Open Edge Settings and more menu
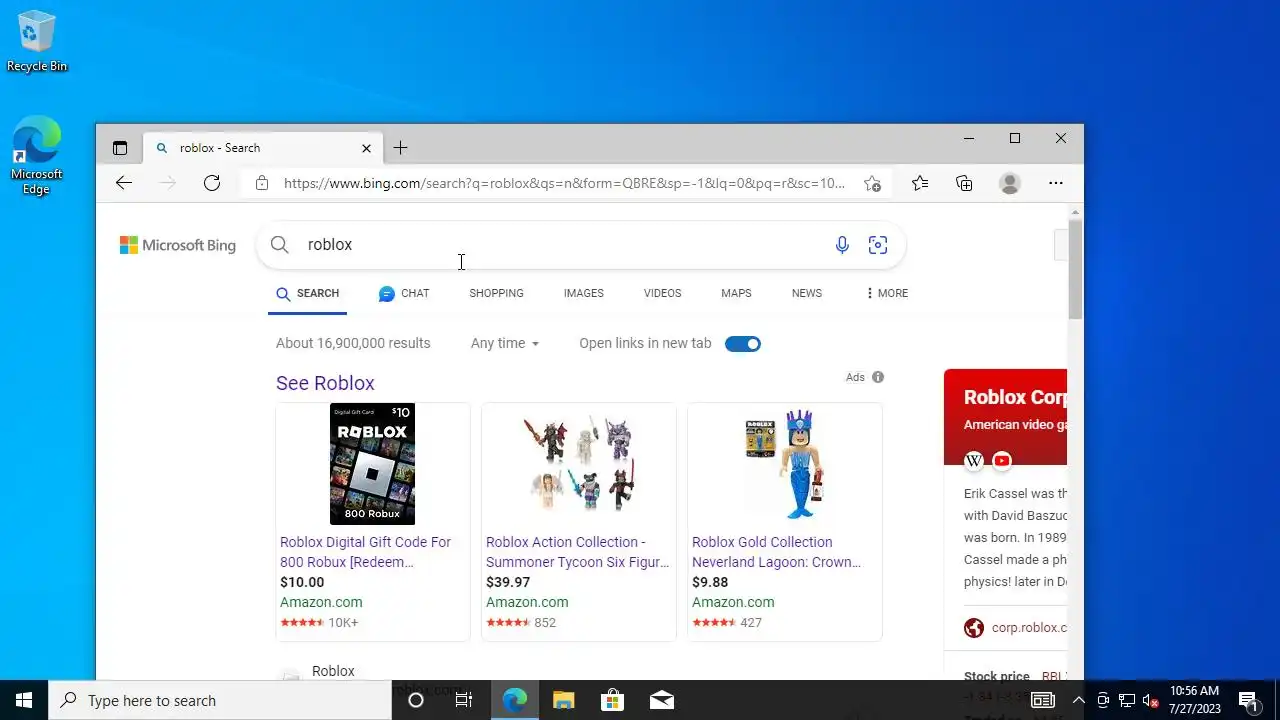Viewport: 1280px width, 720px height. coord(1056,183)
